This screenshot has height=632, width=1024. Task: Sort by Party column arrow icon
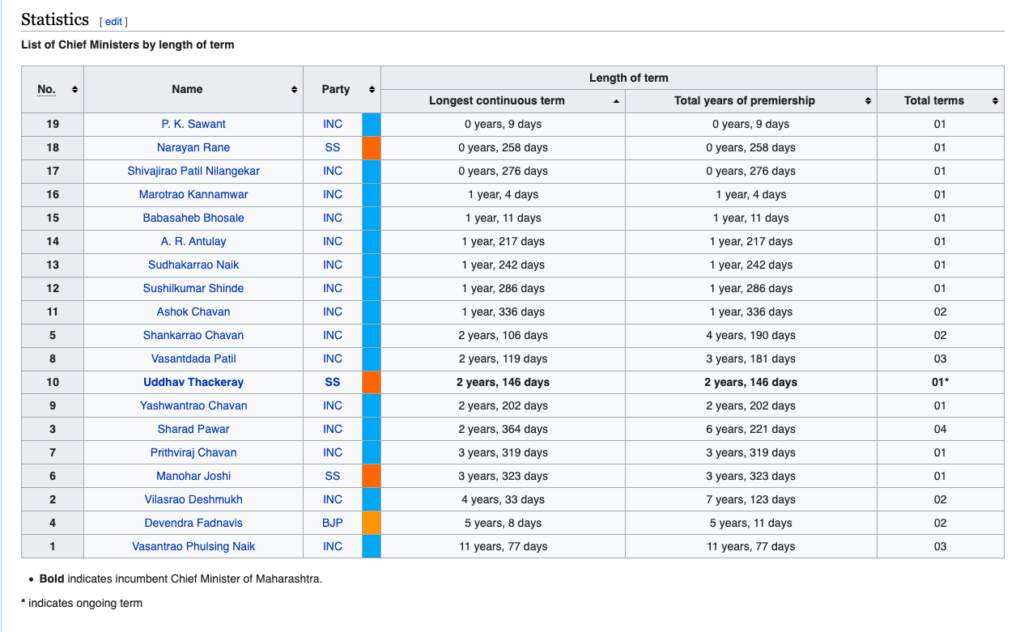tap(371, 90)
